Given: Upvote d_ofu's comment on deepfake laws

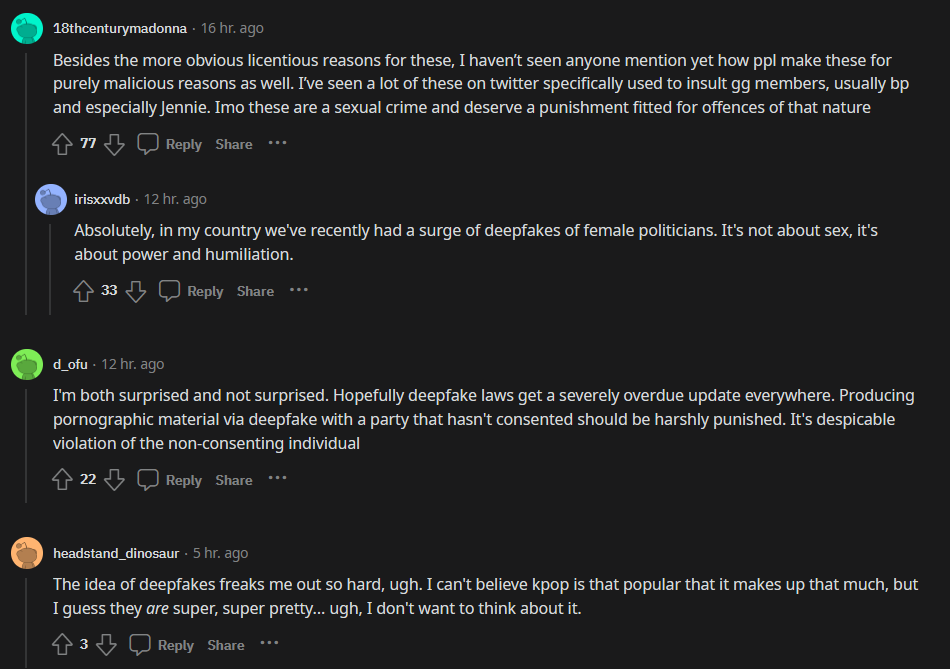Looking at the screenshot, I should click(63, 480).
